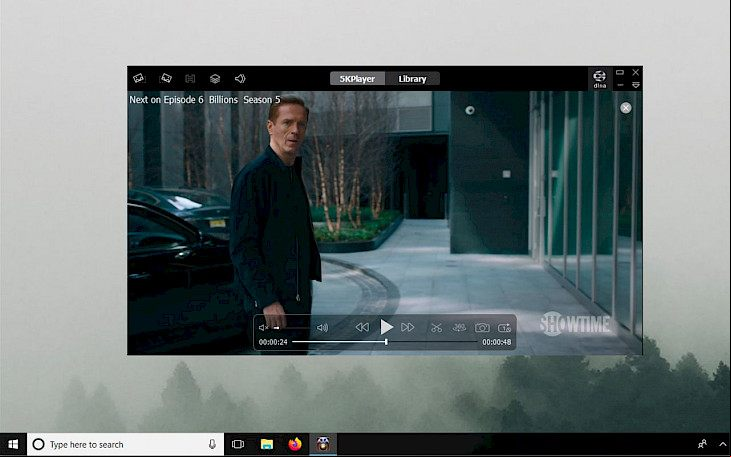
Task: Click the downward arrow mini-mode icon
Action: (635, 85)
